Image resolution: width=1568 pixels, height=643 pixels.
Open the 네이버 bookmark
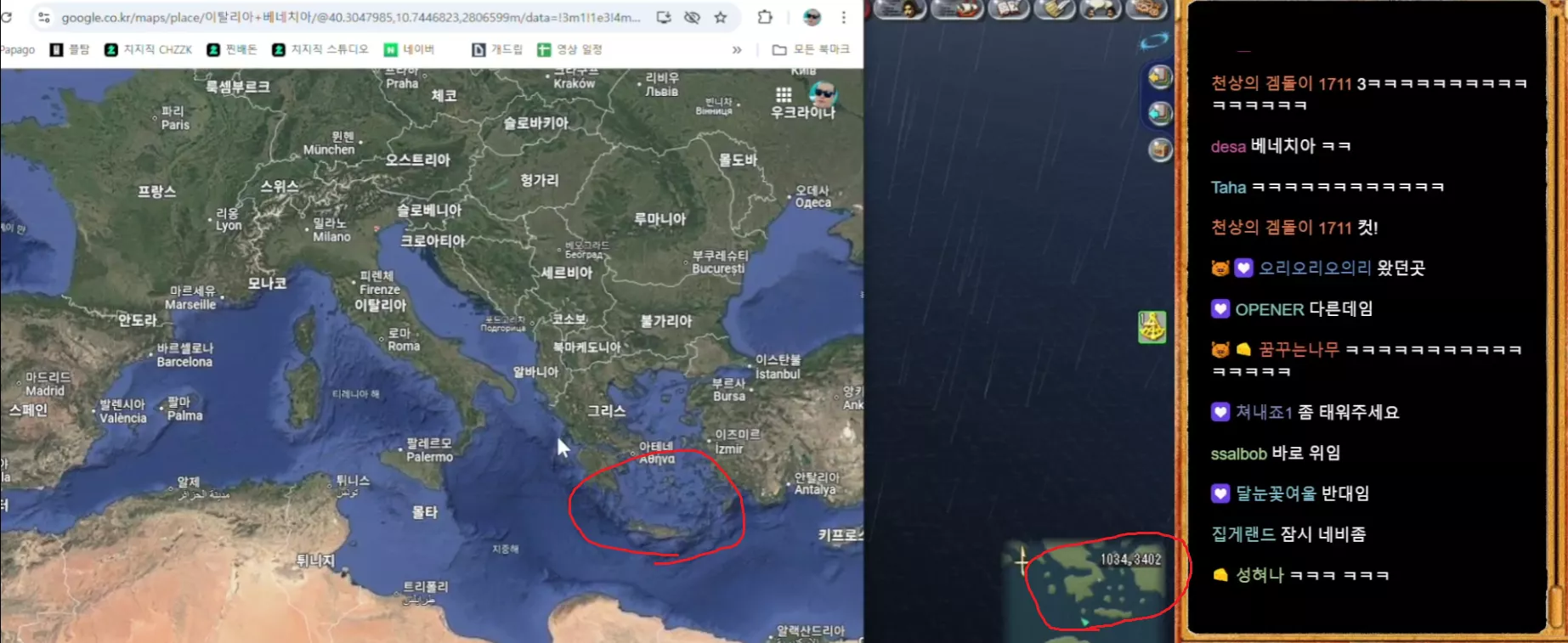(410, 50)
